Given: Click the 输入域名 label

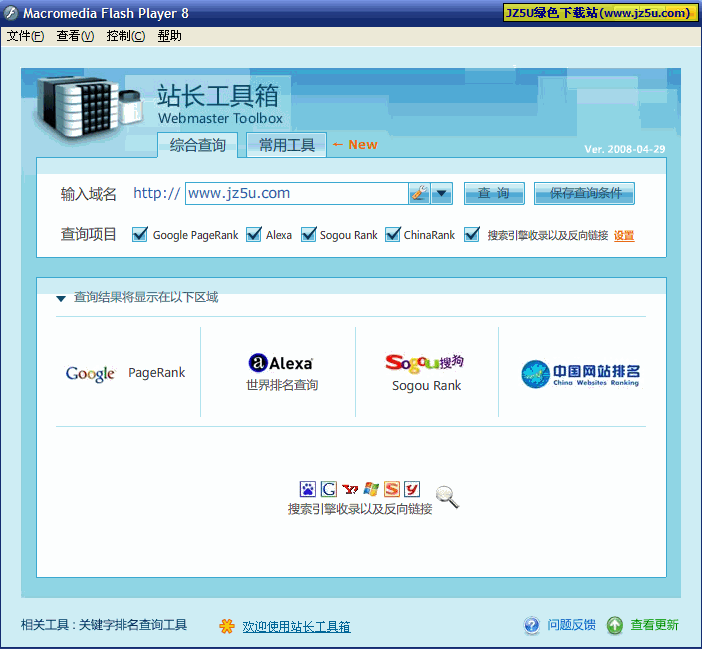Looking at the screenshot, I should pos(88,194).
